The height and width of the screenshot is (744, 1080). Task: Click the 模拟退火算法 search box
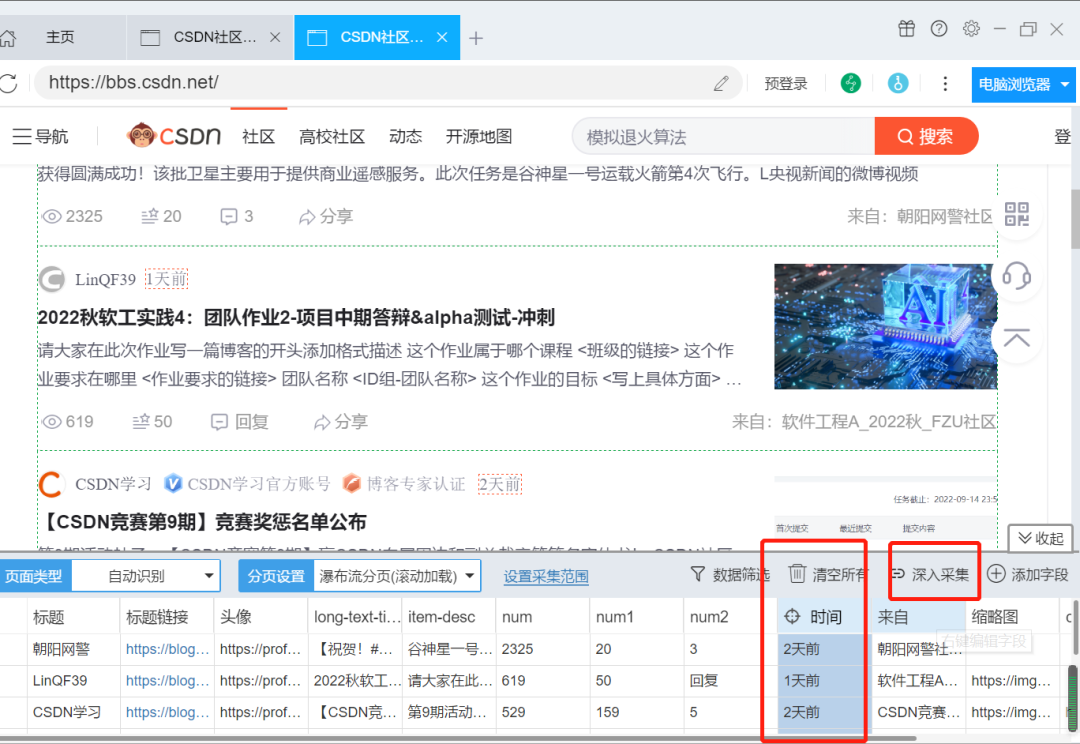coord(723,136)
